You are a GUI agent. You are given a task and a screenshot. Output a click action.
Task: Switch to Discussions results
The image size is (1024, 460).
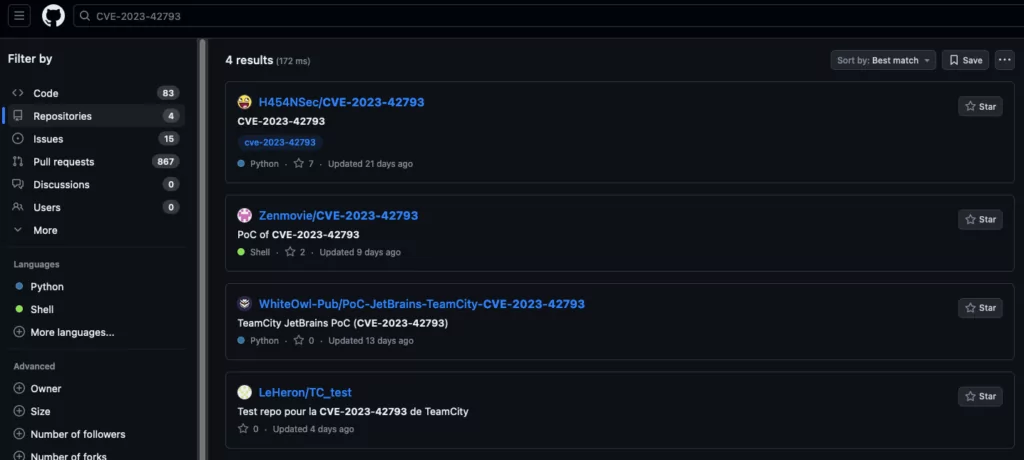coord(95,185)
